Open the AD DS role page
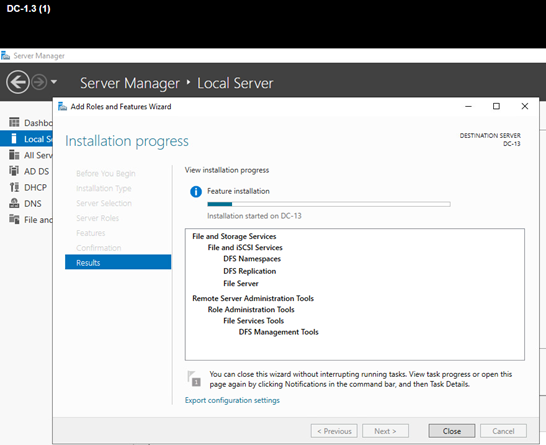Image resolution: width=546 pixels, height=445 pixels. [29, 171]
